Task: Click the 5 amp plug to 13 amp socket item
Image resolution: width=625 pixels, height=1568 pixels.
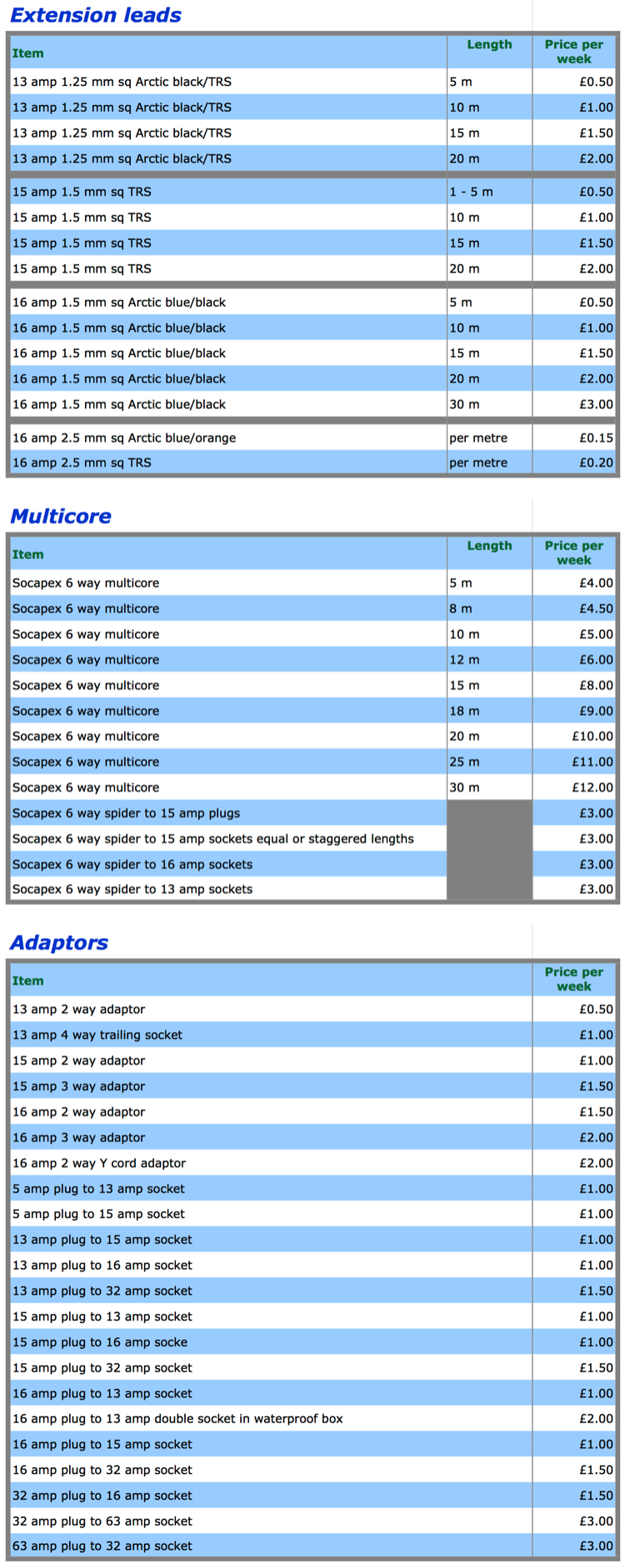Action: (x=98, y=1189)
